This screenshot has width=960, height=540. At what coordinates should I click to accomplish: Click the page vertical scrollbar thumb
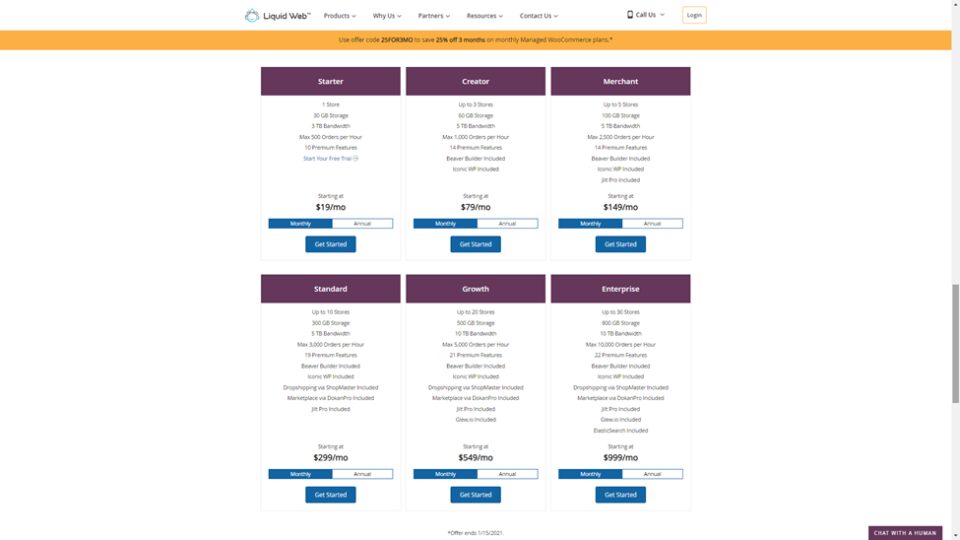955,343
